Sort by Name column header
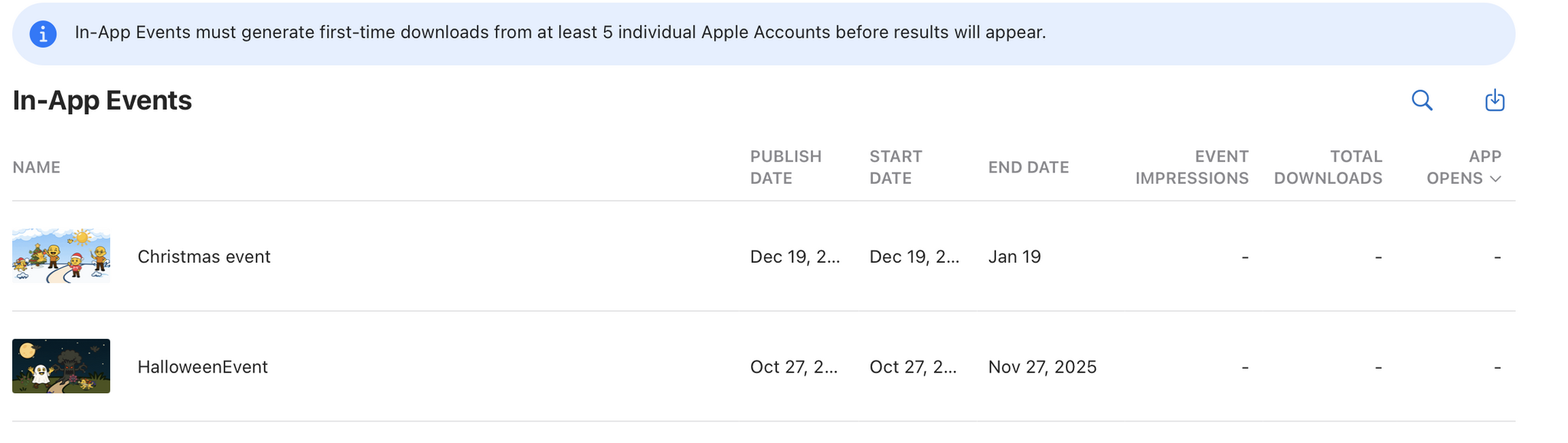This screenshot has height=443, width=1568. (37, 167)
